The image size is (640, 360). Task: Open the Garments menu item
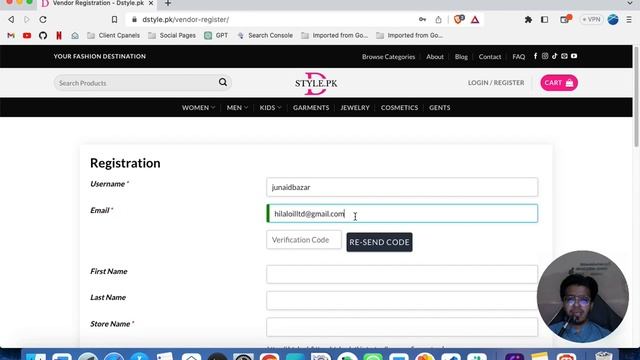(311, 108)
